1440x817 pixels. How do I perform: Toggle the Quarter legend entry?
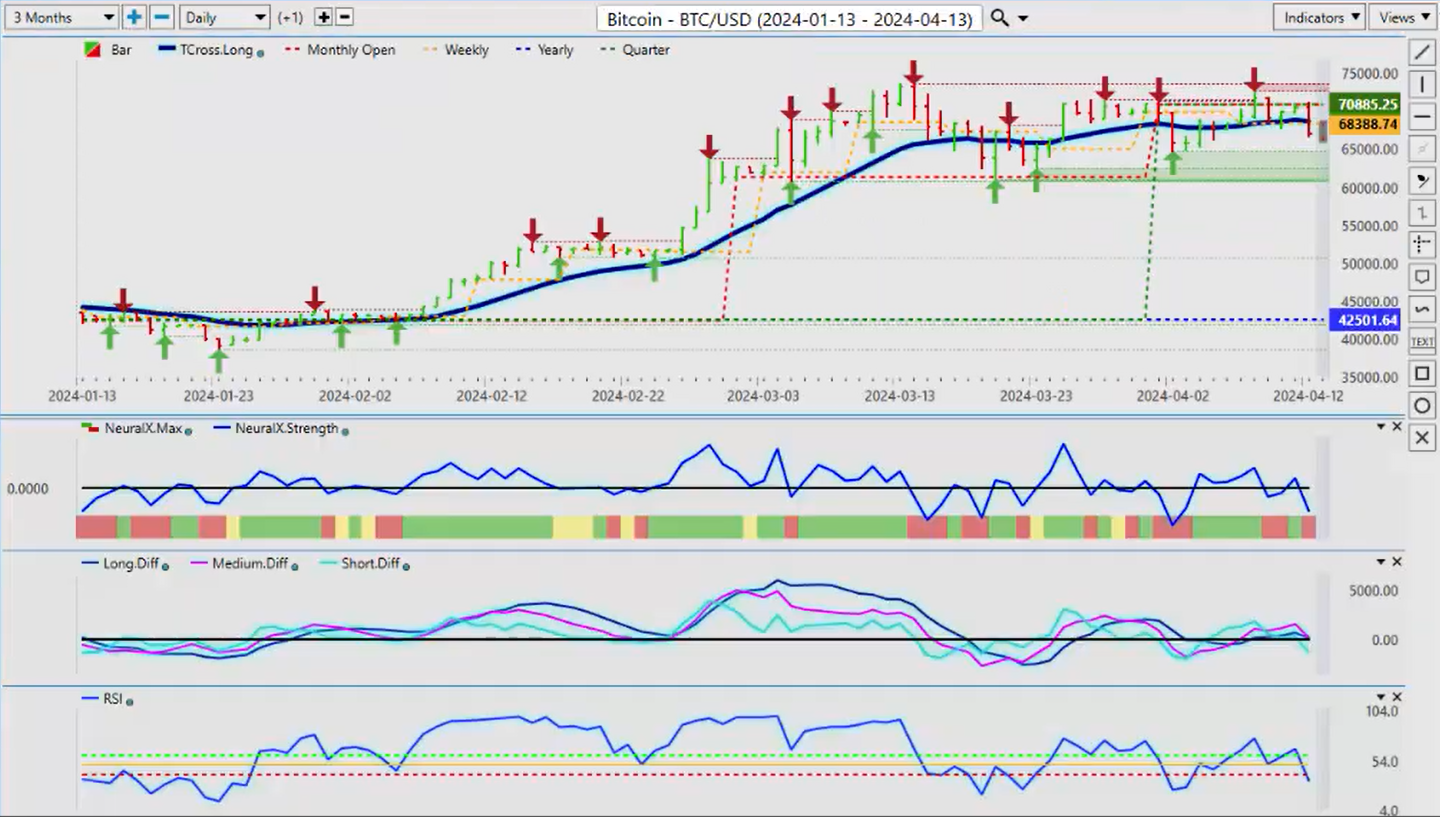(x=635, y=49)
